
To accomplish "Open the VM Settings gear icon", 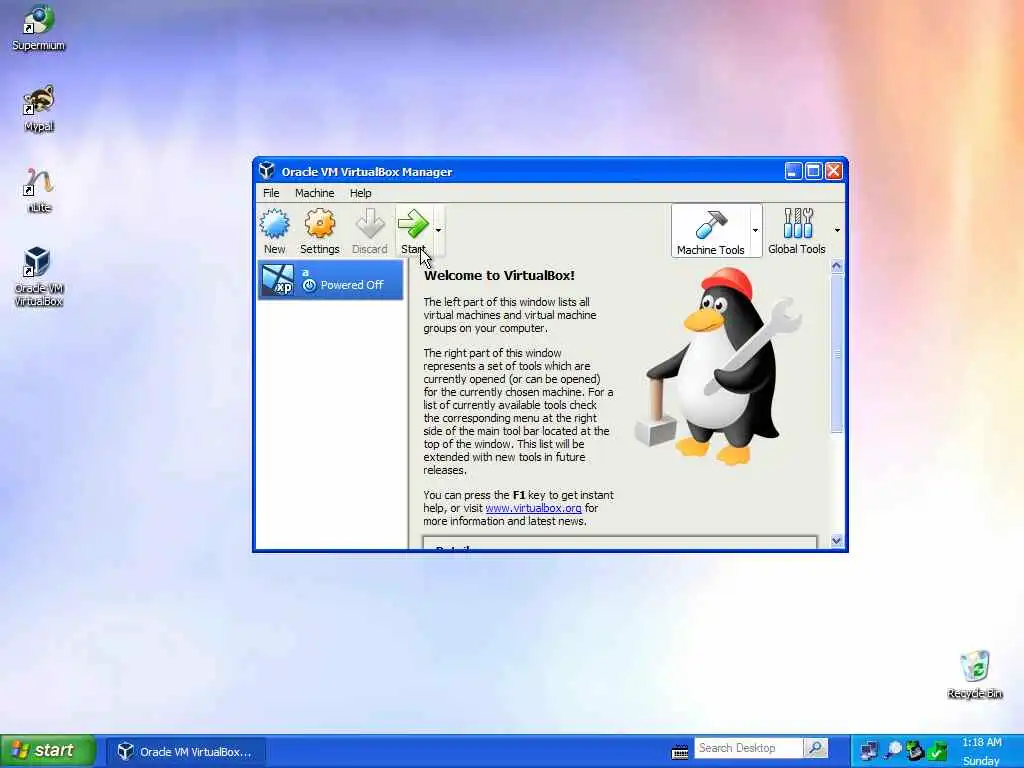I will [319, 231].
